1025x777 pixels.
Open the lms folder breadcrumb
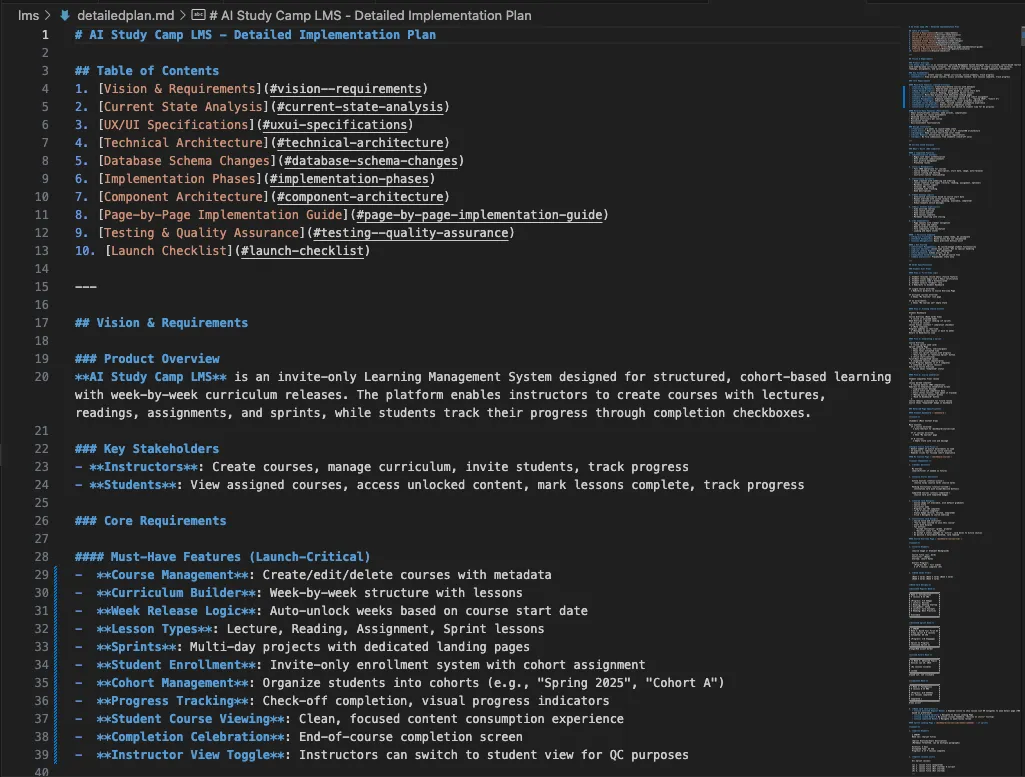click(x=28, y=16)
